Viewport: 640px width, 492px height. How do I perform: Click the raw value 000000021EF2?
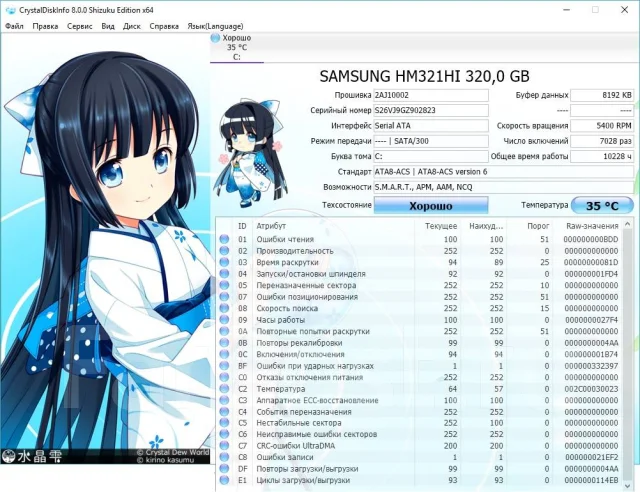pos(592,457)
